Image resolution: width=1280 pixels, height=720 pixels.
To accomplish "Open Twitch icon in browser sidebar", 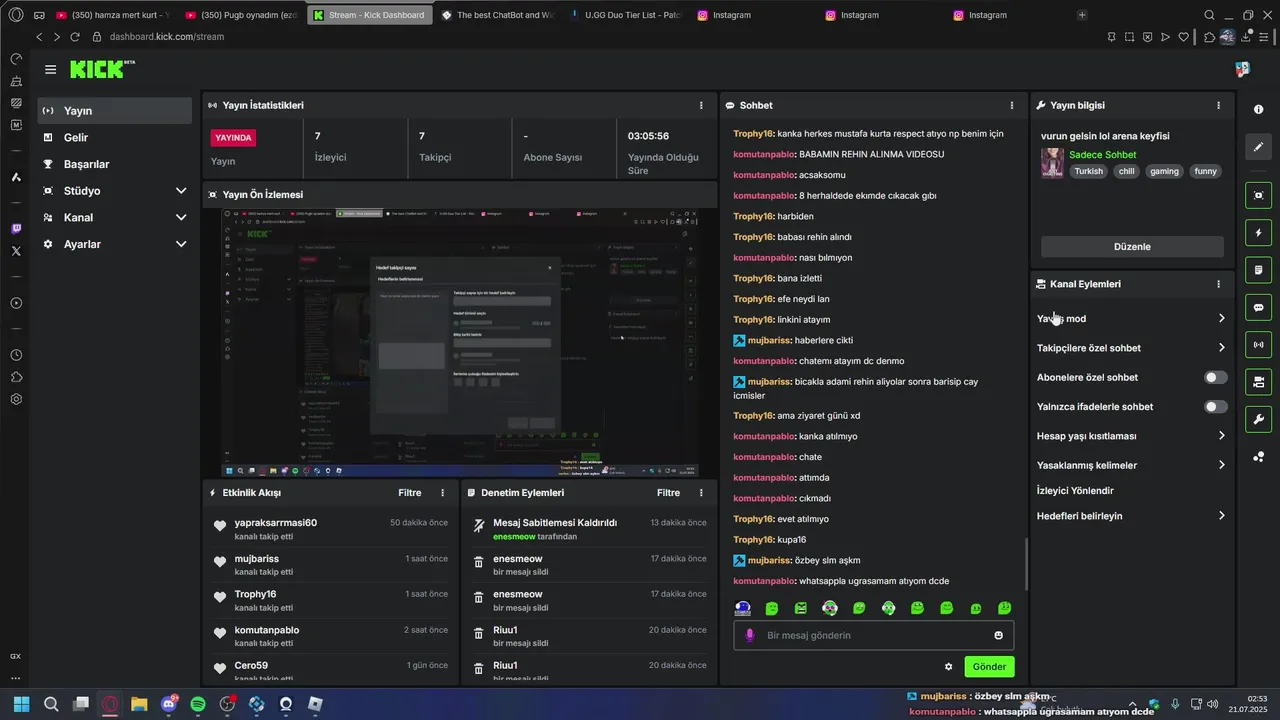I will pyautogui.click(x=16, y=229).
